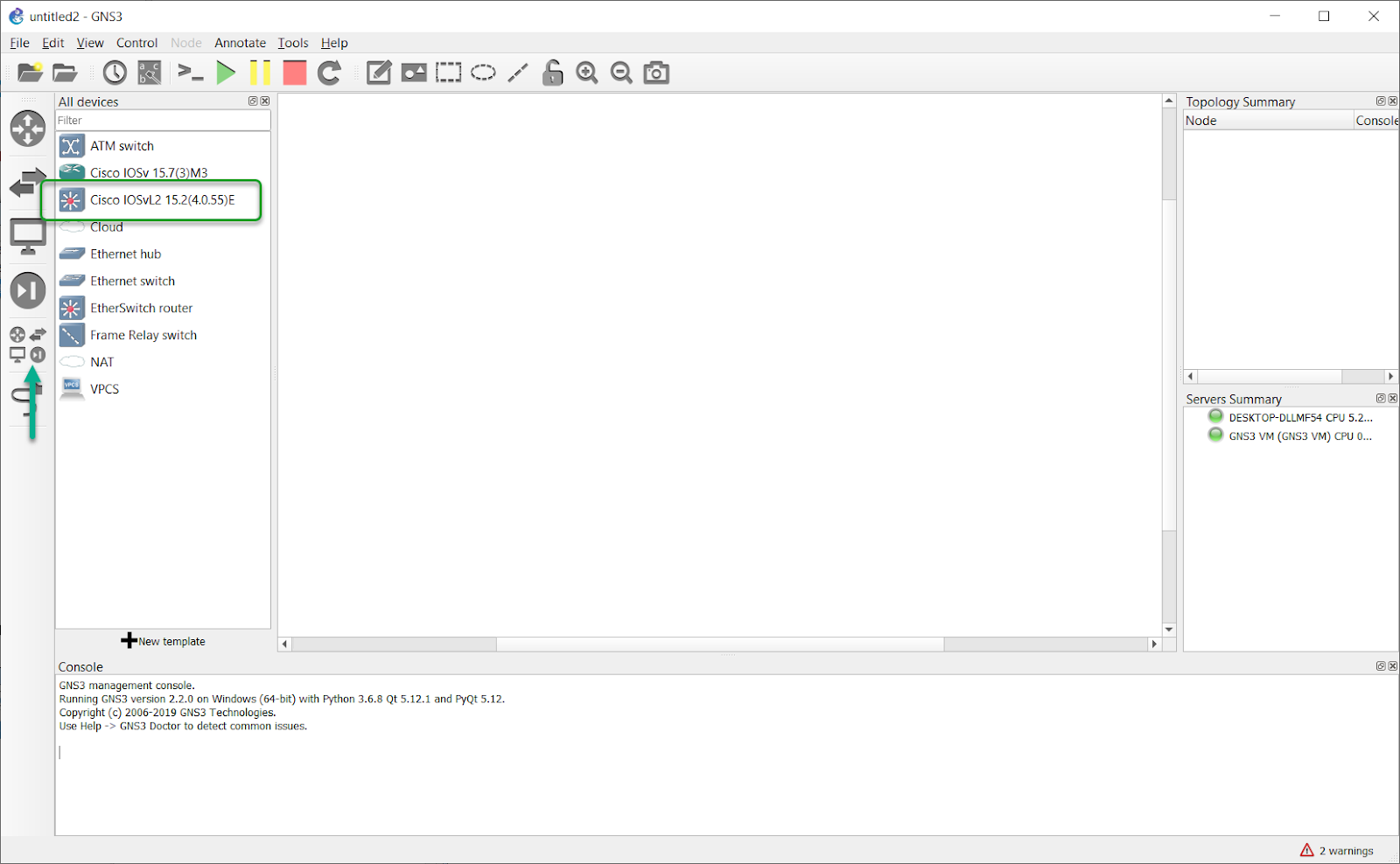Close the Topology Summary panel

[1393, 101]
